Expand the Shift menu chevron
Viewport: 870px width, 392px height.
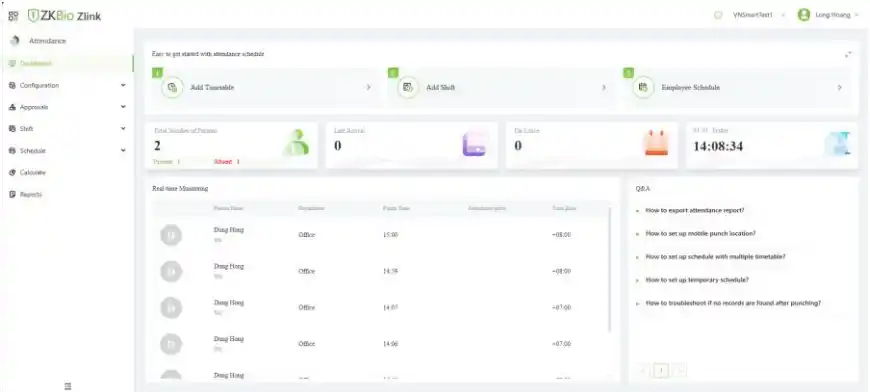tap(123, 129)
